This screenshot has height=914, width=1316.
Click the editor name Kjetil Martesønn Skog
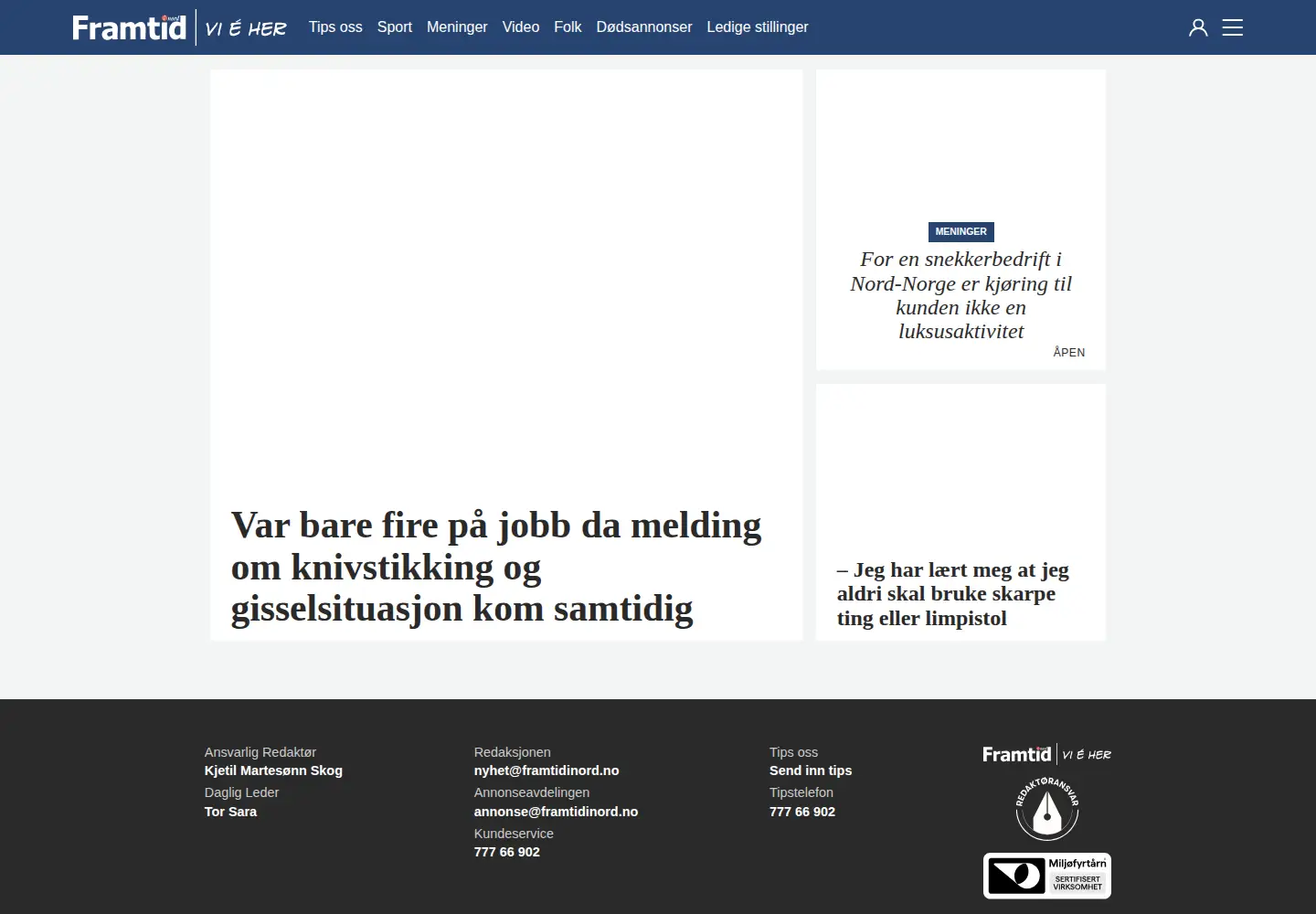[273, 771]
